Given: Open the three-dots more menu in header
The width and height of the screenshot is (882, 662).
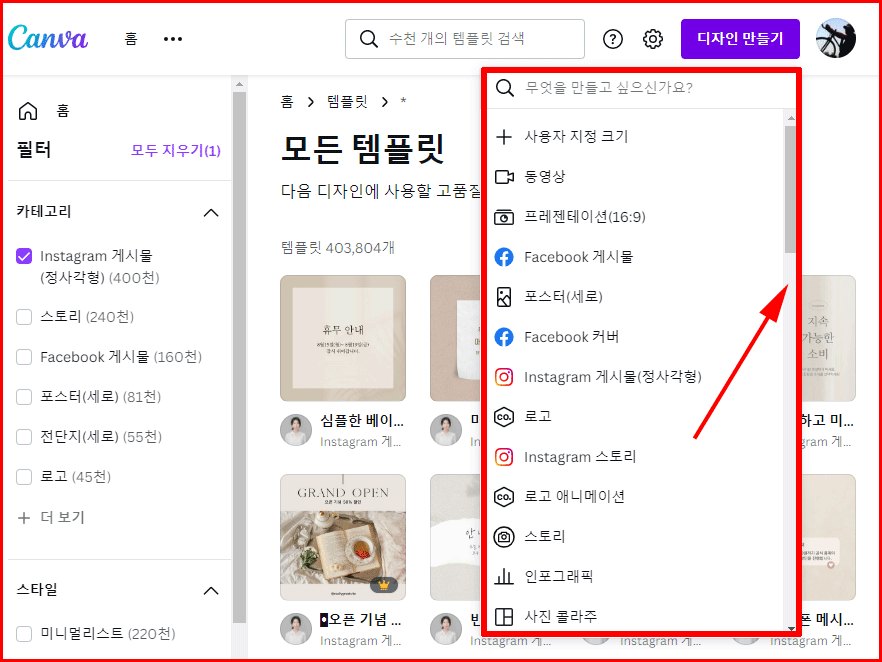Looking at the screenshot, I should 173,39.
